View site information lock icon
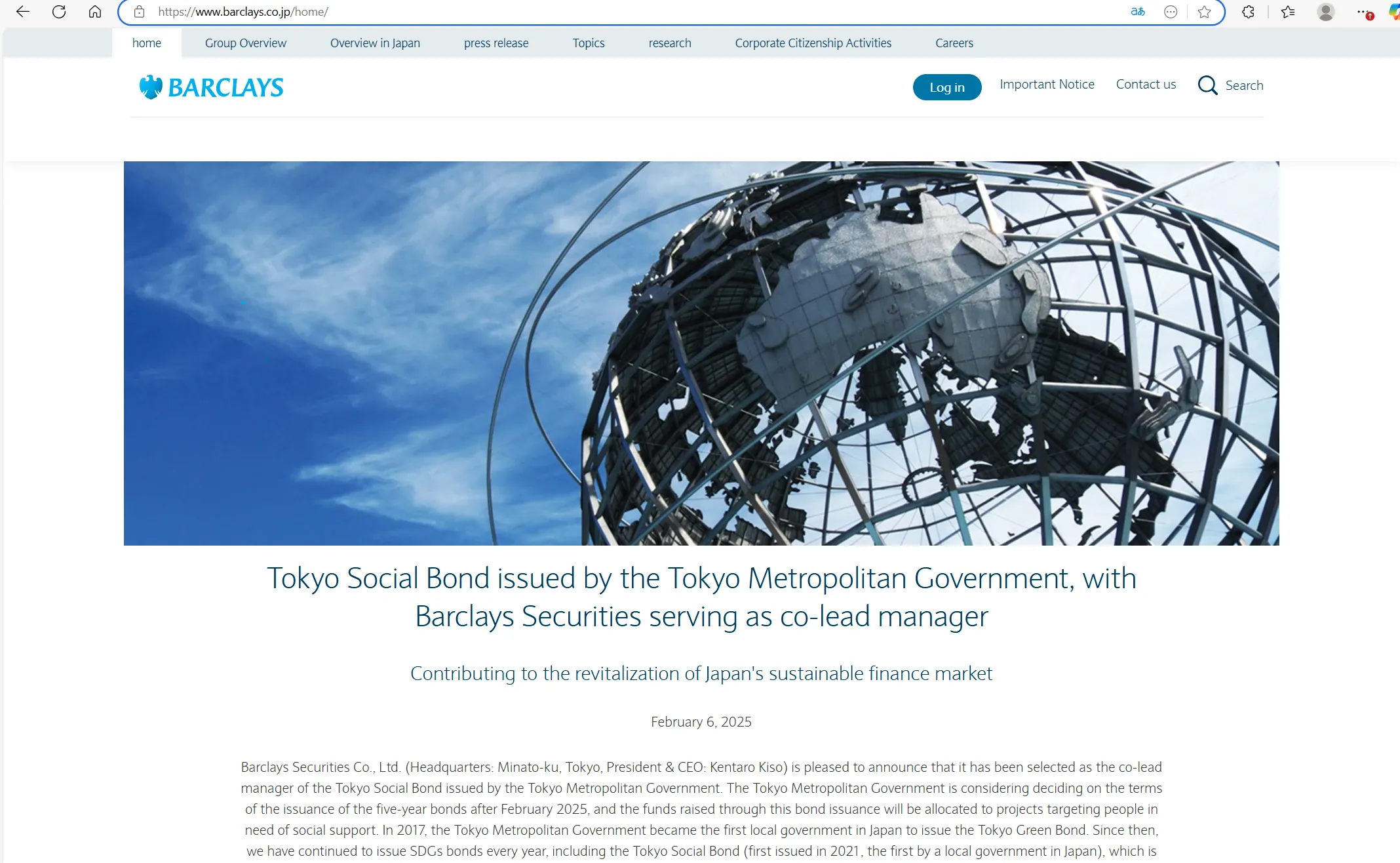The height and width of the screenshot is (863, 1400). pyautogui.click(x=139, y=12)
